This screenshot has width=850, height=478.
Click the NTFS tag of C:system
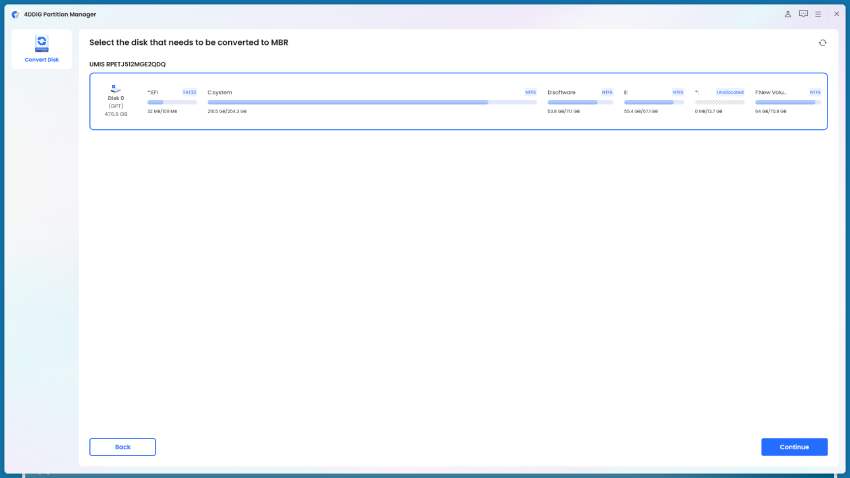530,93
